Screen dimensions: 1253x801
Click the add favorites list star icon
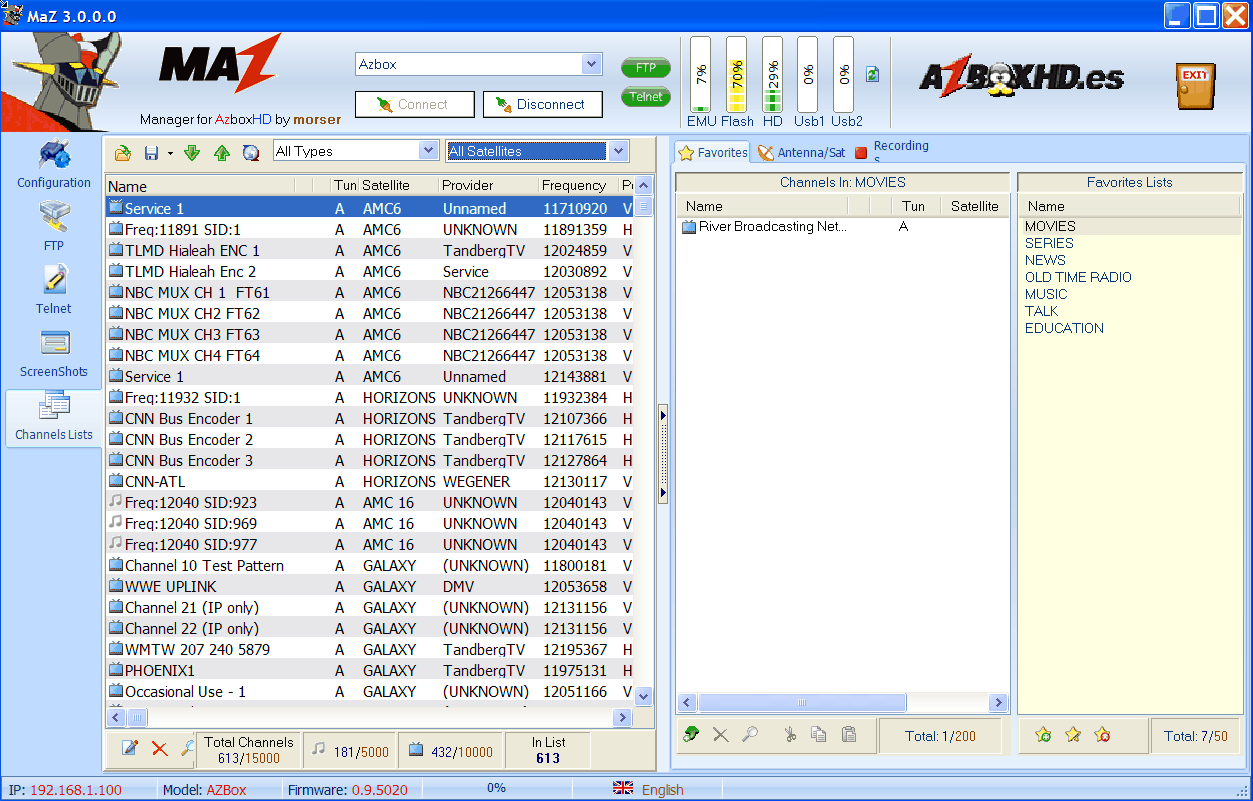(x=1043, y=735)
